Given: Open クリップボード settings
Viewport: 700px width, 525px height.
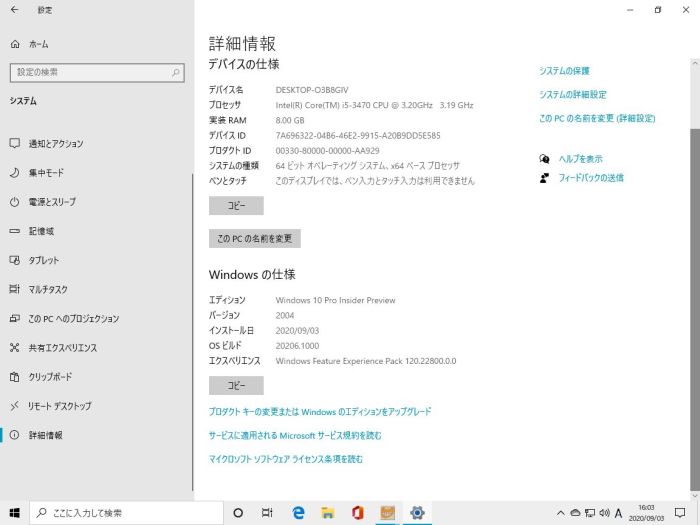Looking at the screenshot, I should (50, 377).
